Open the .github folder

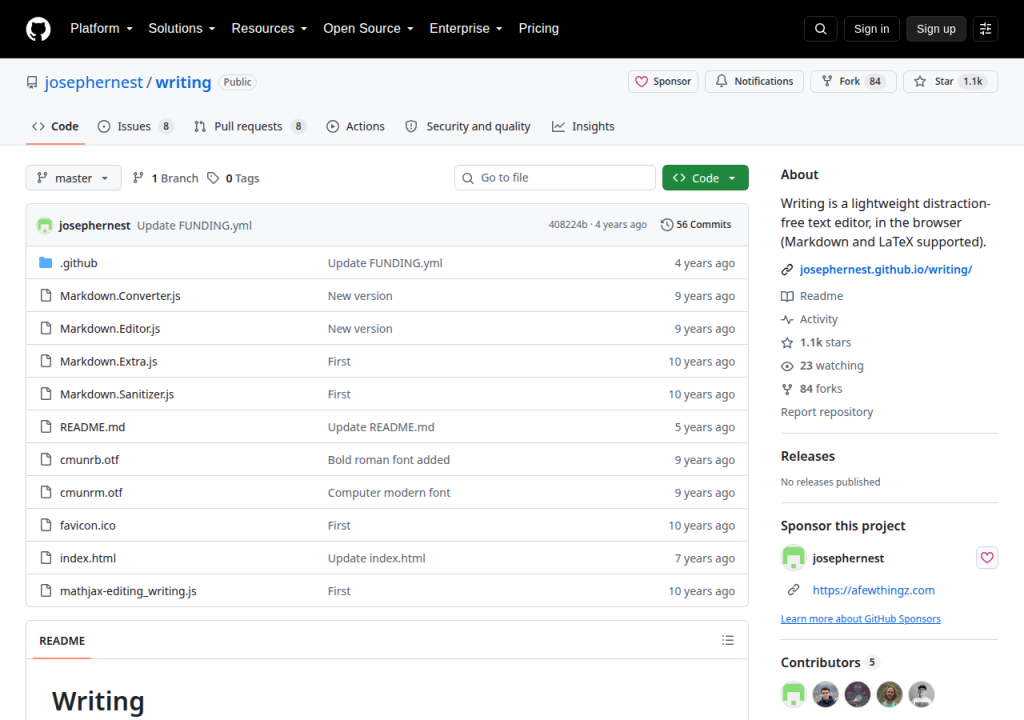tap(78, 263)
